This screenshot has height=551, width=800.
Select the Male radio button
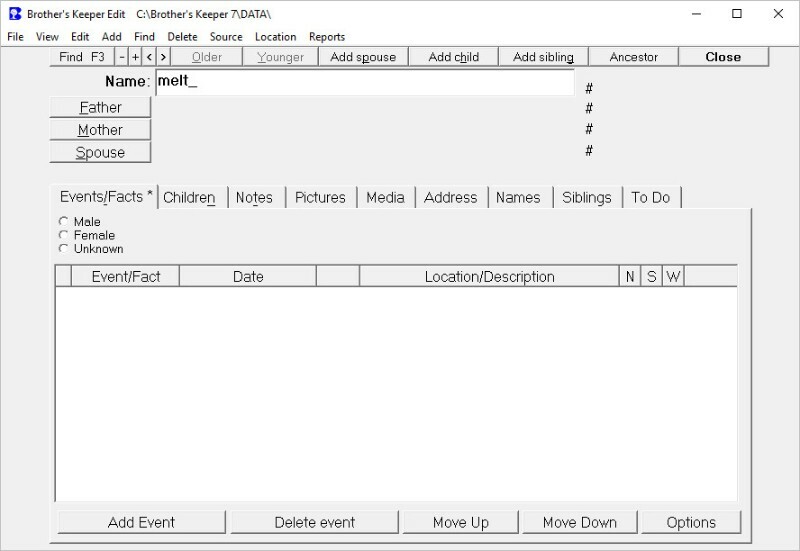coord(64,222)
